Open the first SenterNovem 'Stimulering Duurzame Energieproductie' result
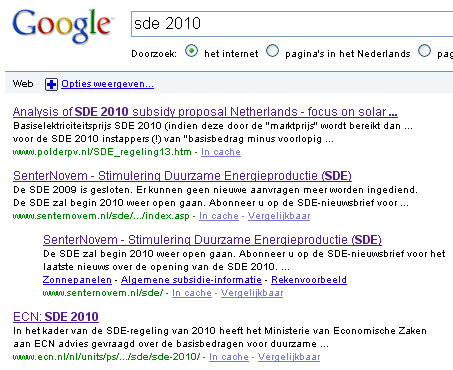 [x=182, y=176]
